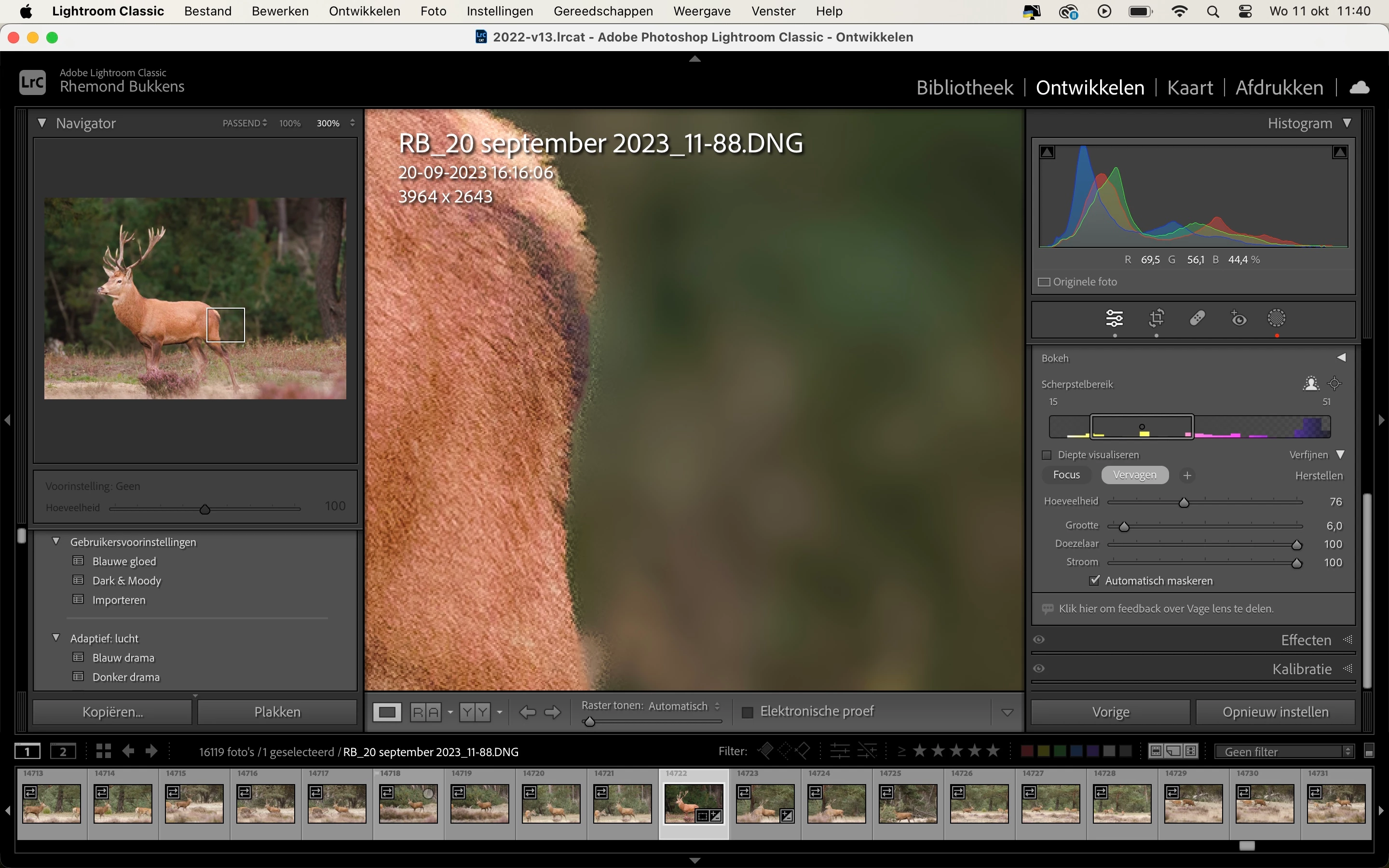Collapse the Navigator panel triangle
Viewport: 1389px width, 868px height.
(42, 123)
